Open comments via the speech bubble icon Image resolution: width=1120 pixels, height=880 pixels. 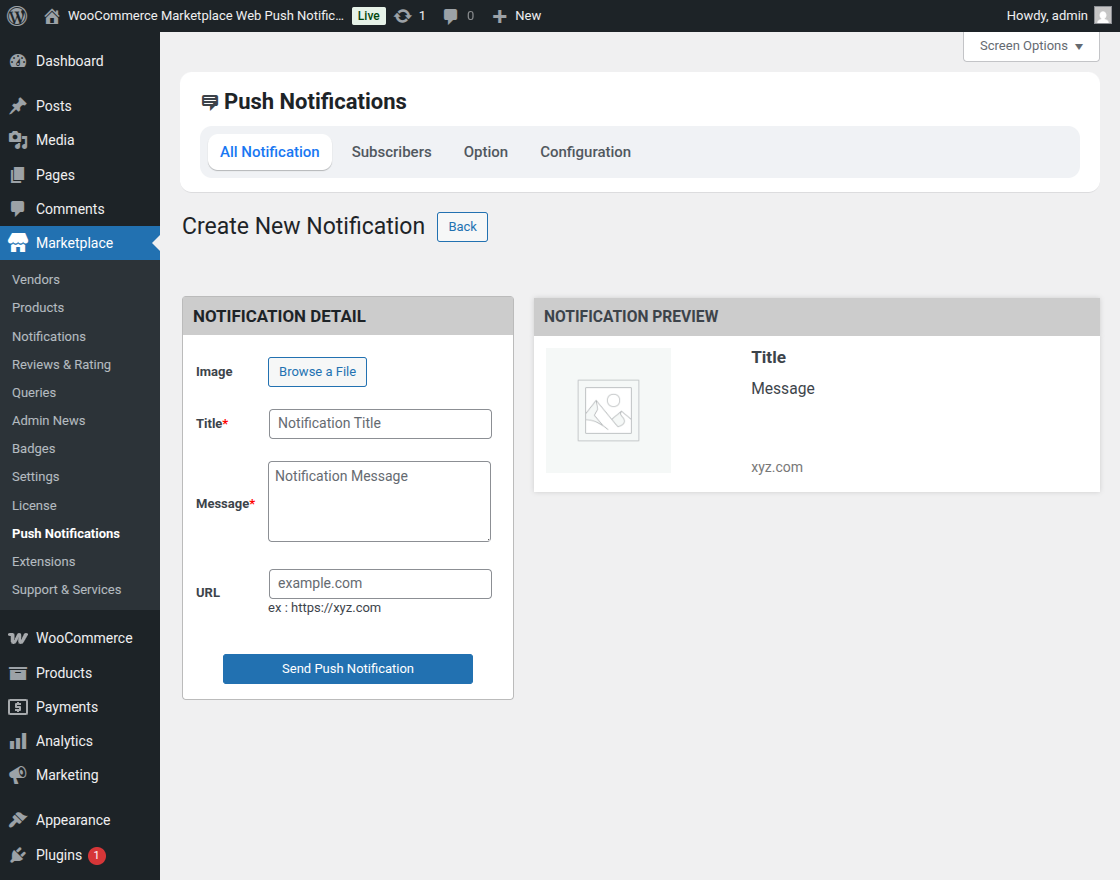point(452,15)
